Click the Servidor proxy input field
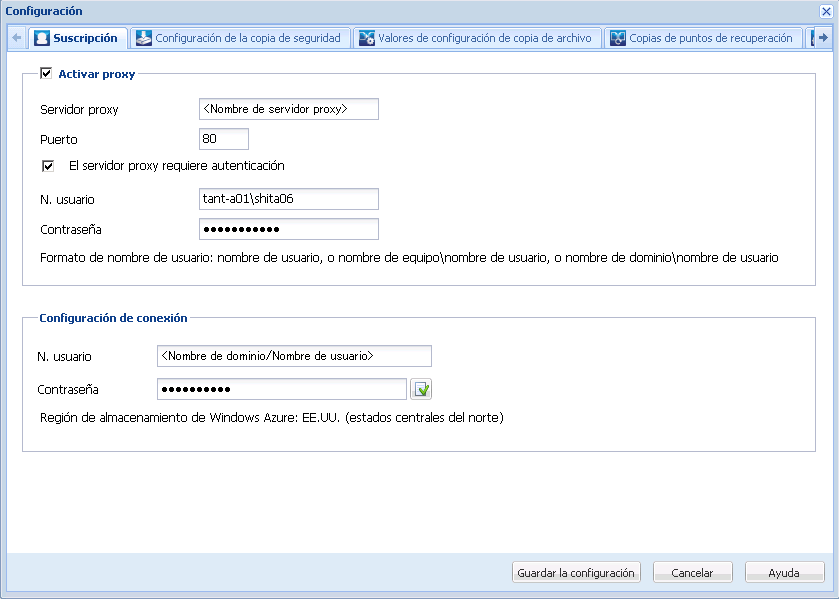The image size is (839, 599). coord(289,109)
